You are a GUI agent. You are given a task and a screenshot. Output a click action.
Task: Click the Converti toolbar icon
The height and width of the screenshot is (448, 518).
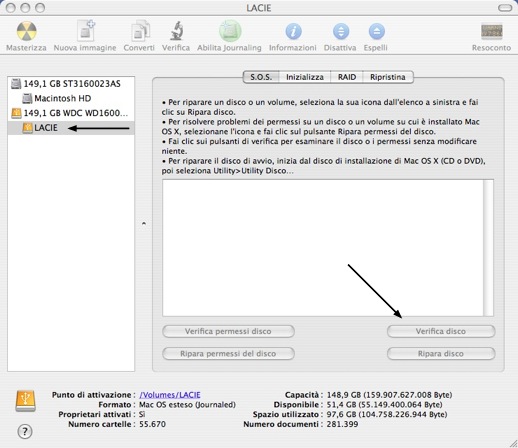pos(140,31)
